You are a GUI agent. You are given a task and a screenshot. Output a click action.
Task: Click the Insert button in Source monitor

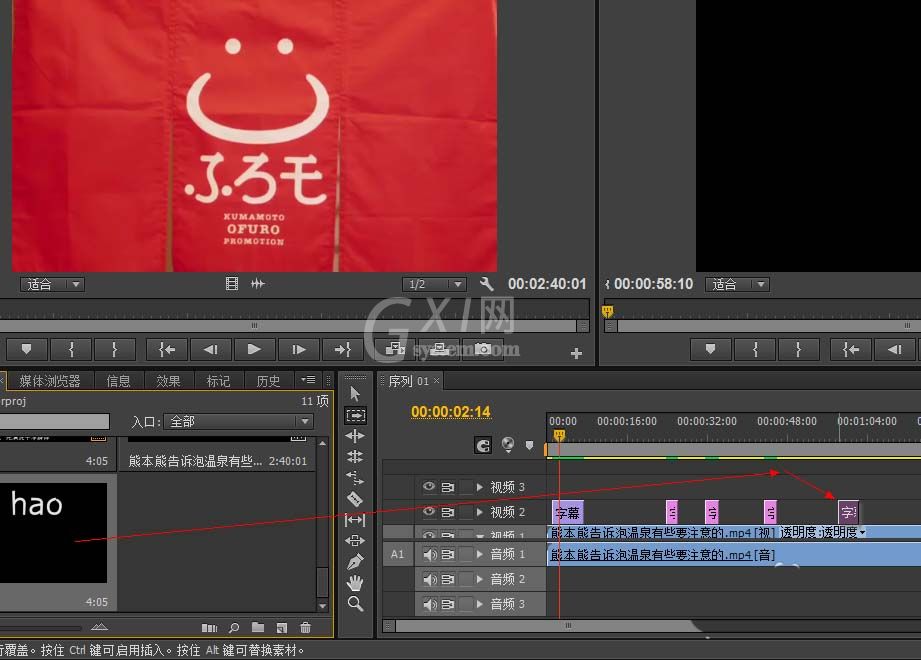point(395,349)
